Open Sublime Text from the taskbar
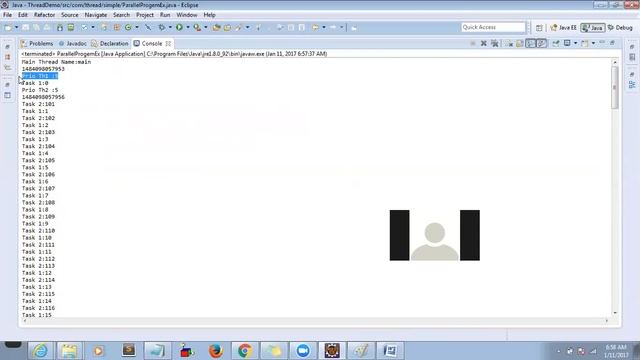Viewport: 640px width, 360px height. (x=129, y=351)
